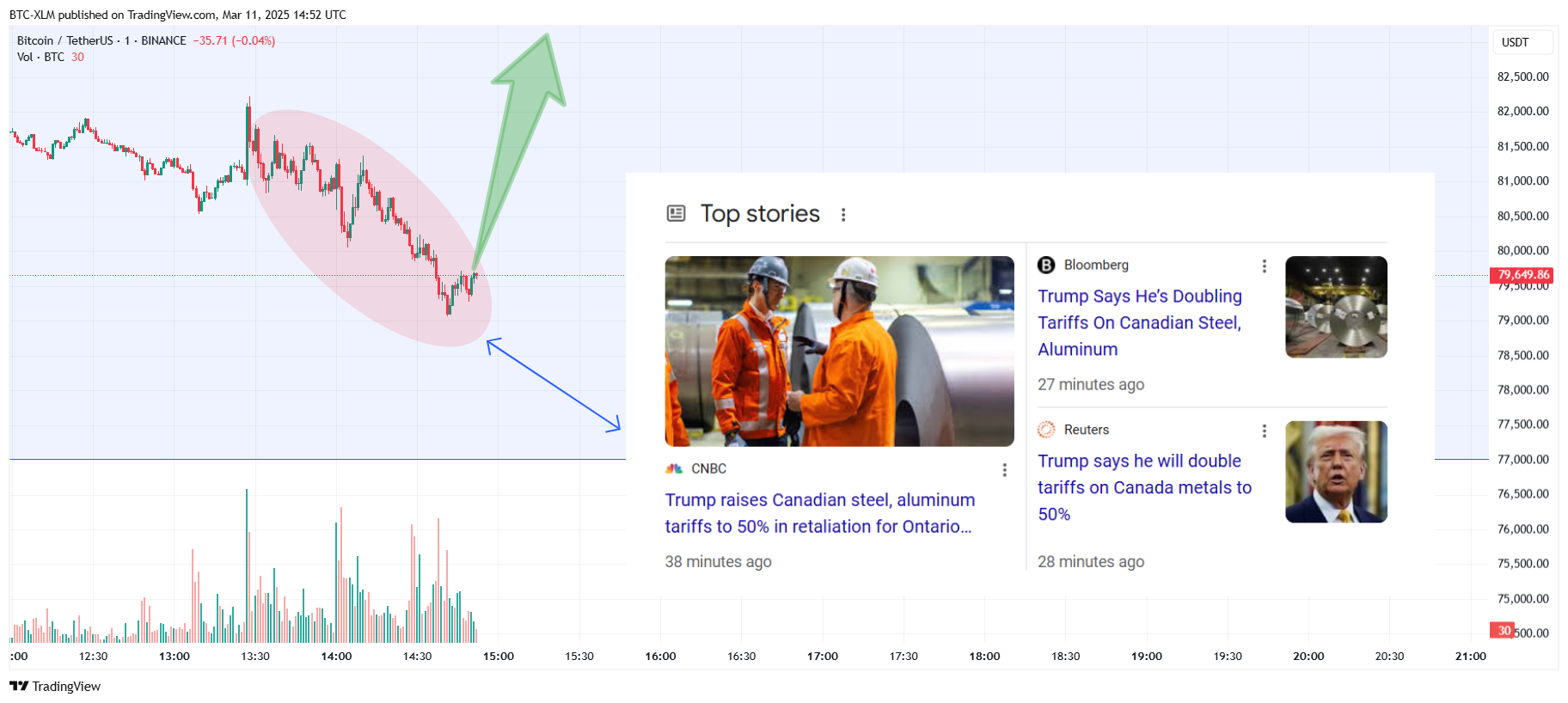Screen dimensions: 1568x703
Task: Click the 76,000.00 price axis label
Action: 1523,529
